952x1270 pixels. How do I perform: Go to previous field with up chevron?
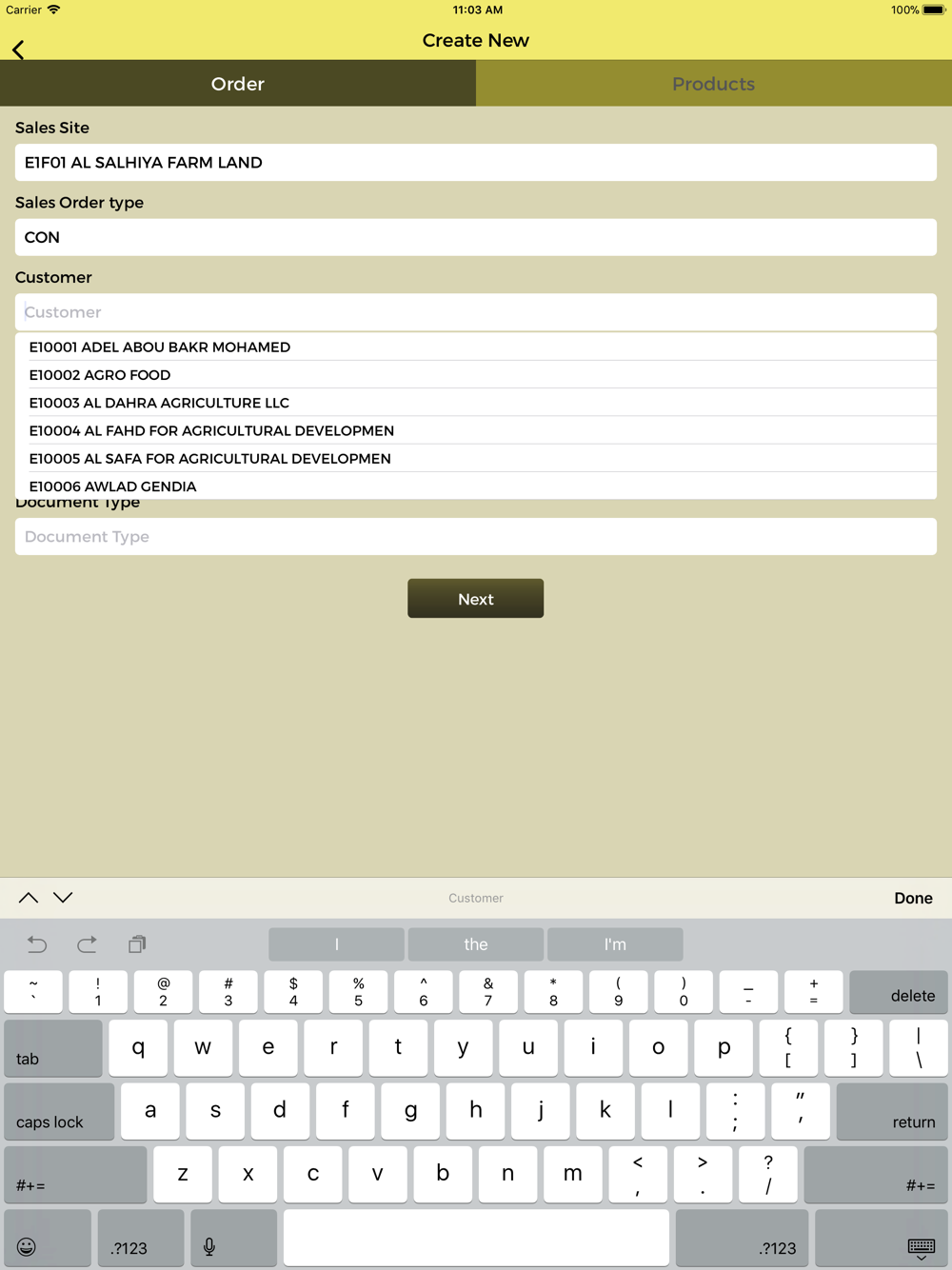29,898
